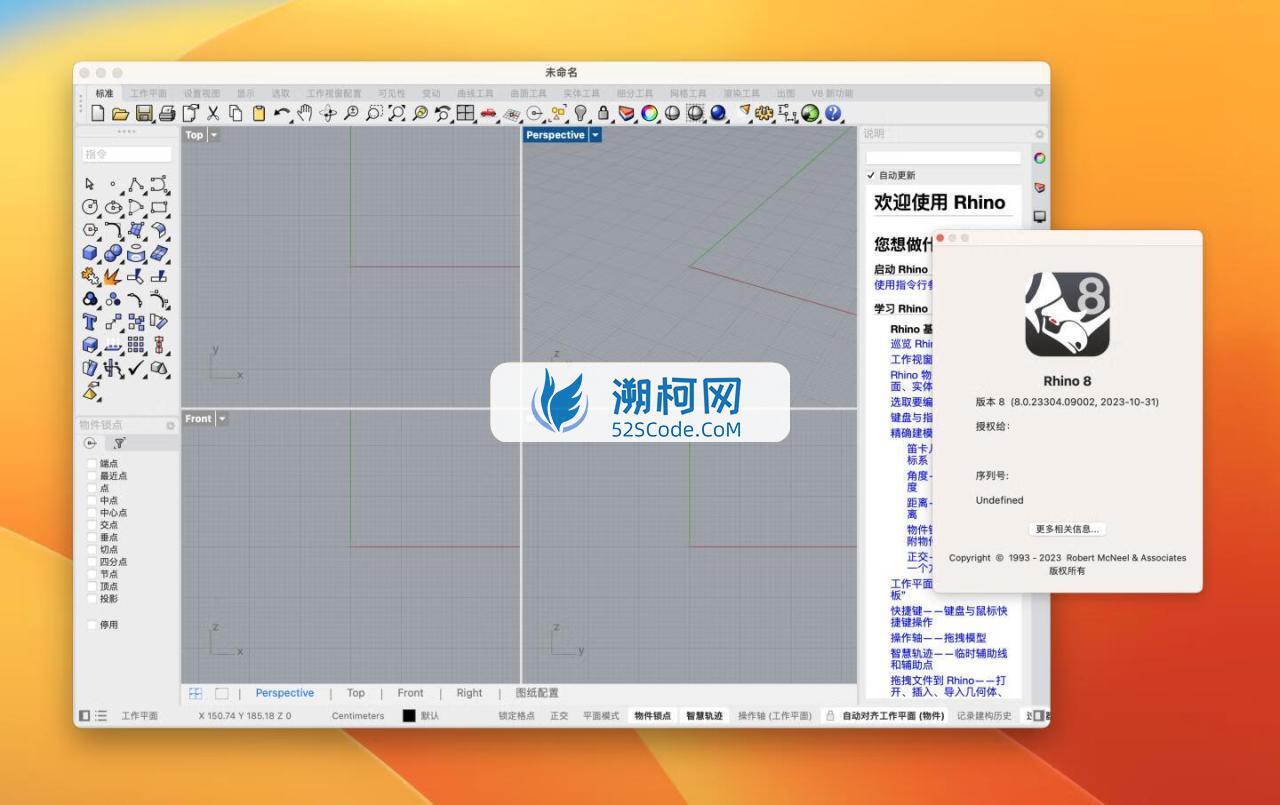Enable the 垂点 object snap checkbox
Screen dimensions: 1280x805
pos(92,537)
